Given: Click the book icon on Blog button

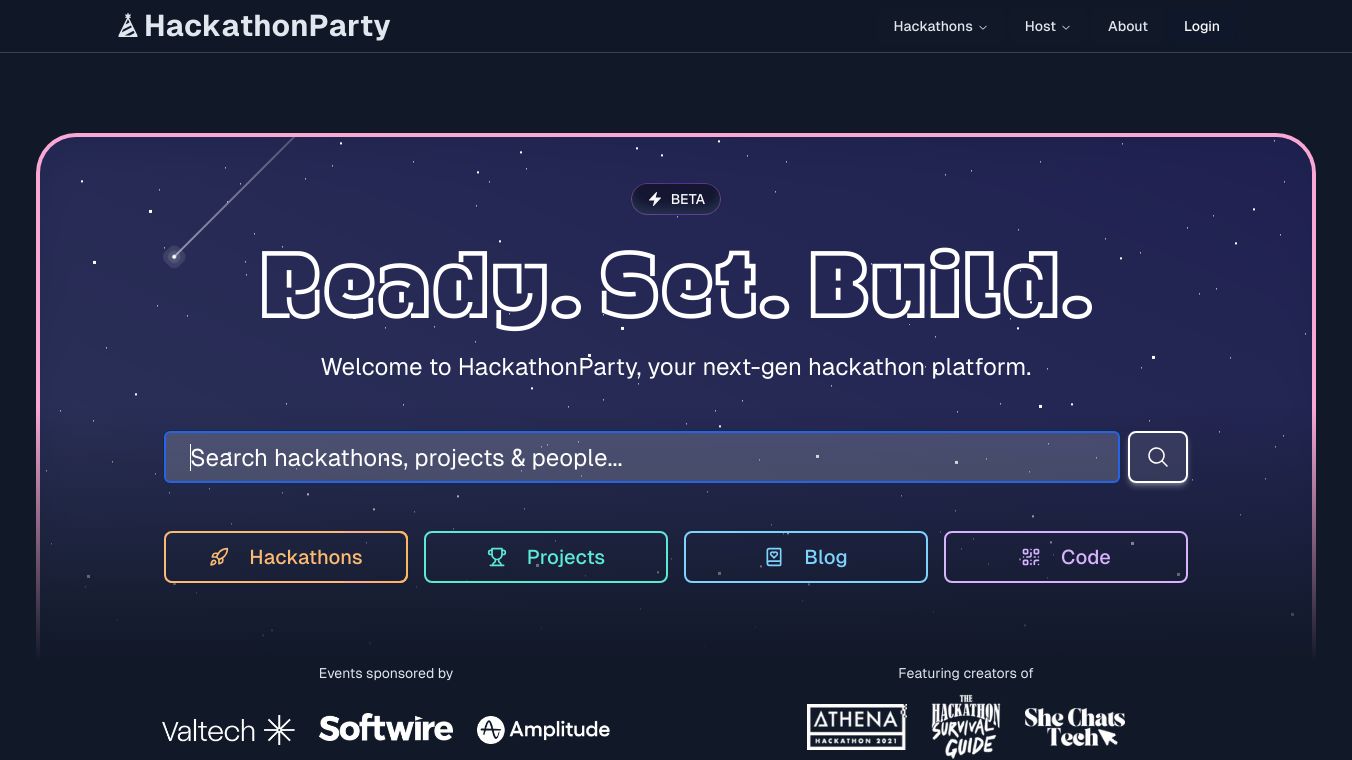Looking at the screenshot, I should pos(774,557).
